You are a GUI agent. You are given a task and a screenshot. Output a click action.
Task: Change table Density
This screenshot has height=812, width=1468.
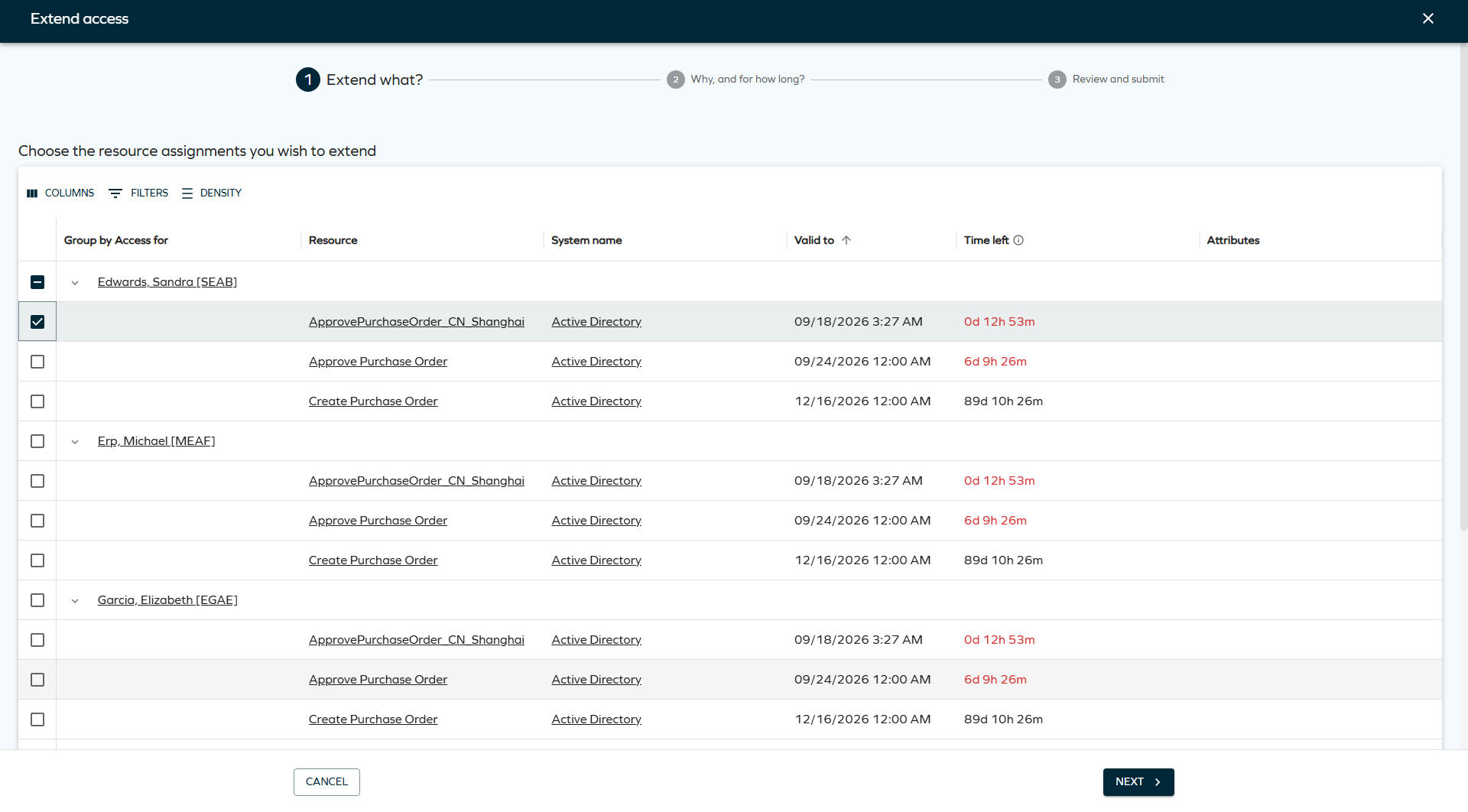pos(212,193)
